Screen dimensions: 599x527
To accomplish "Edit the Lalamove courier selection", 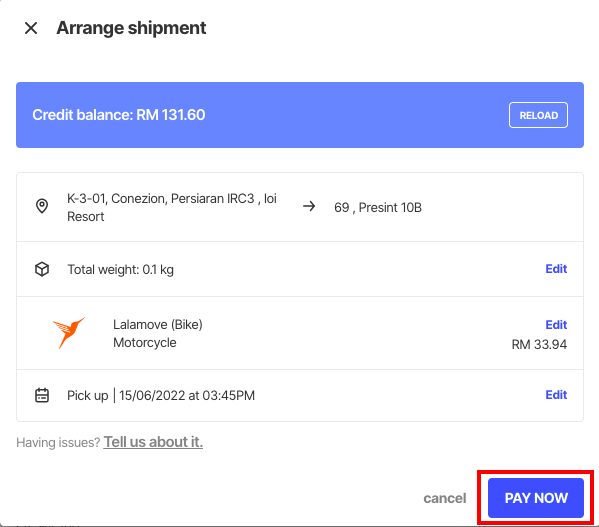I will 556,325.
